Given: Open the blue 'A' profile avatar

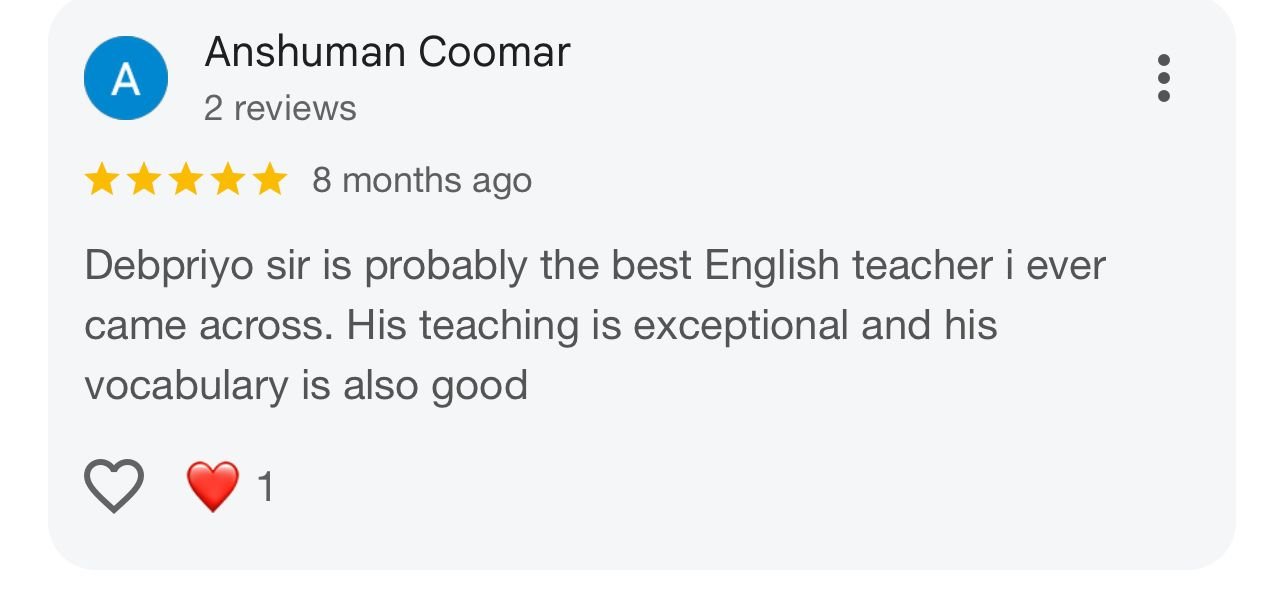Looking at the screenshot, I should [125, 78].
